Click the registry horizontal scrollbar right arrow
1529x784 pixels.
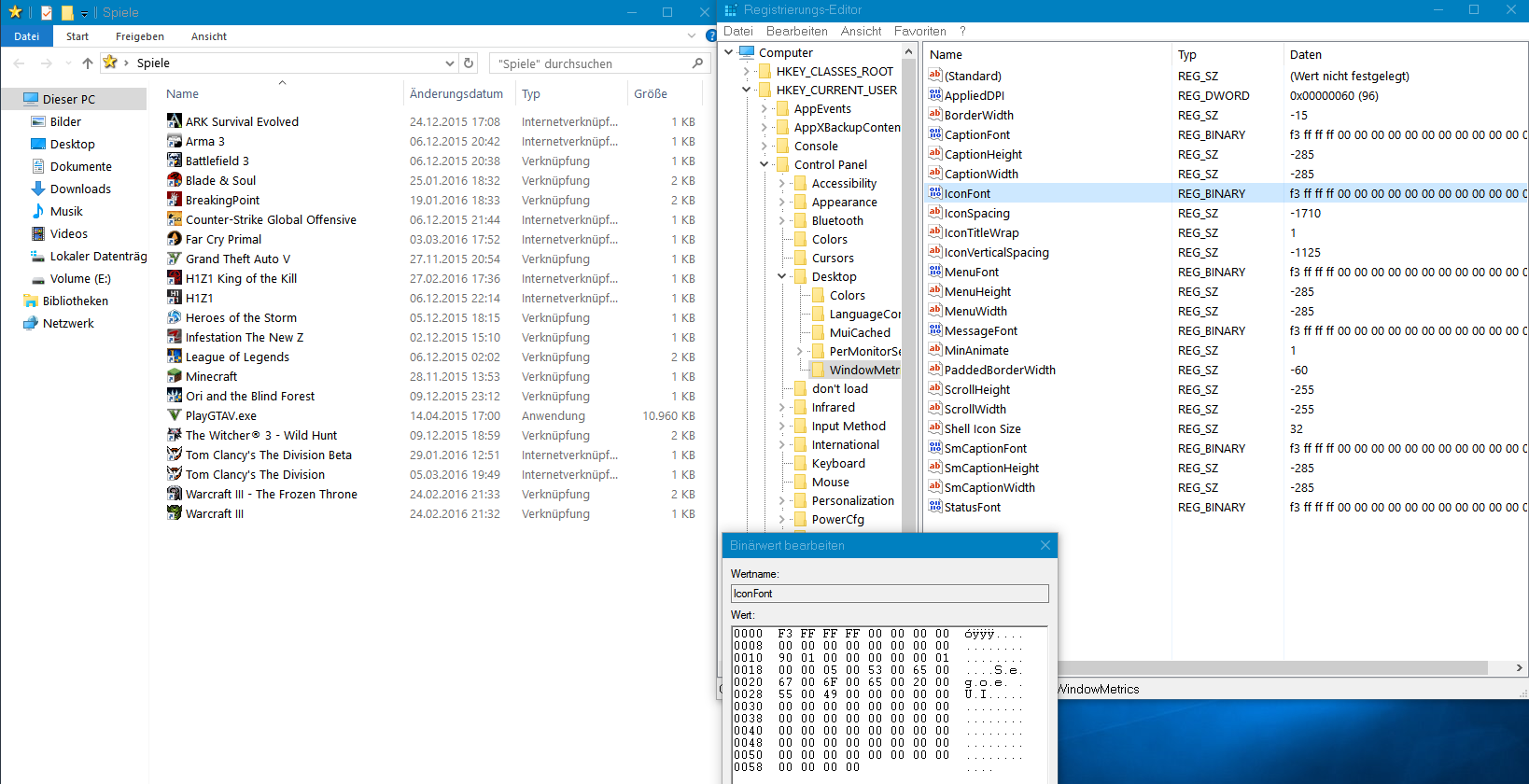click(1519, 667)
